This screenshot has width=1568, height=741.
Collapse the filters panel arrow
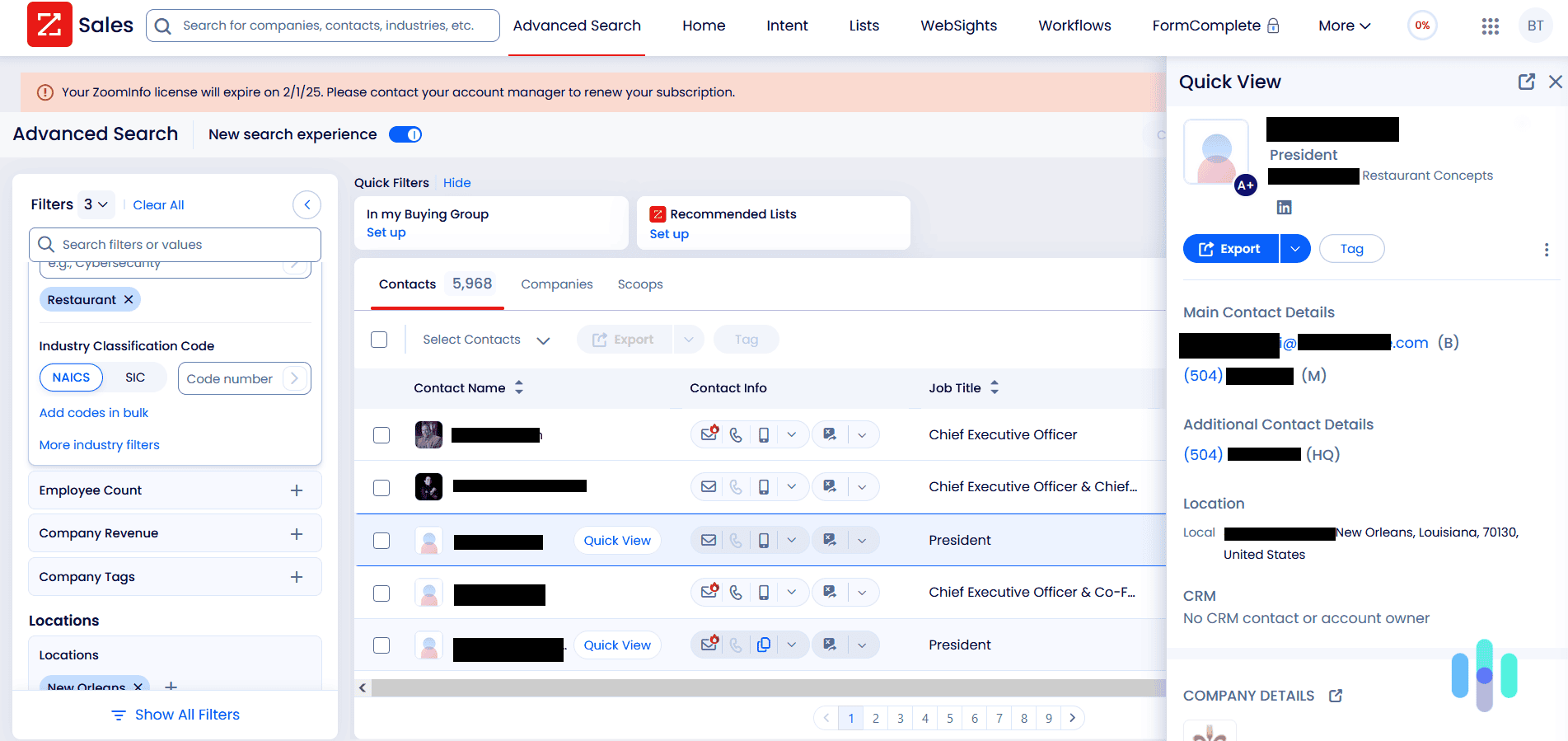tap(307, 204)
